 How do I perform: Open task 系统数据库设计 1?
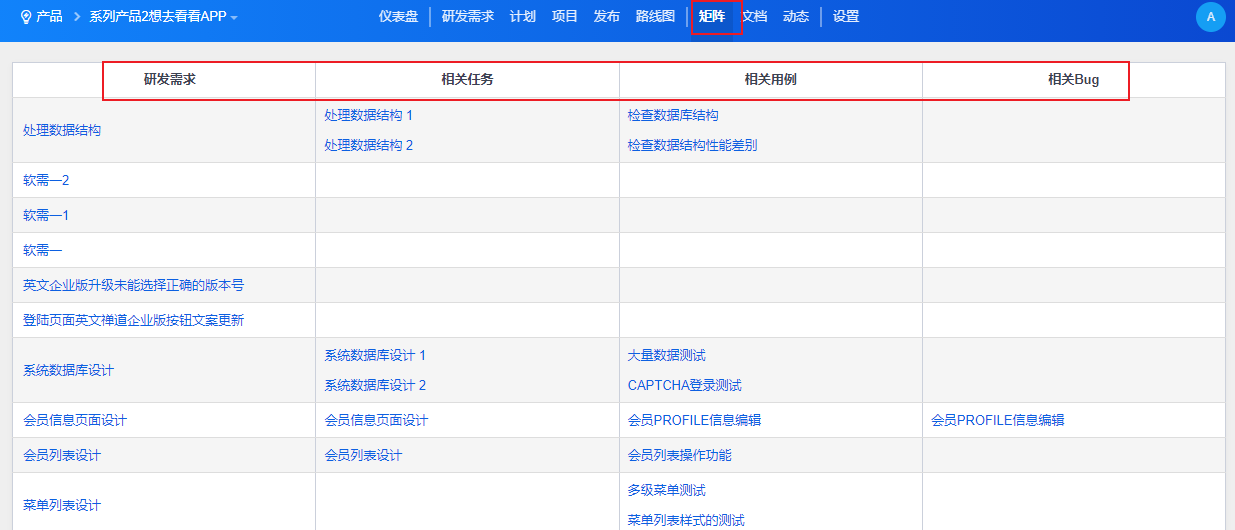pos(375,355)
